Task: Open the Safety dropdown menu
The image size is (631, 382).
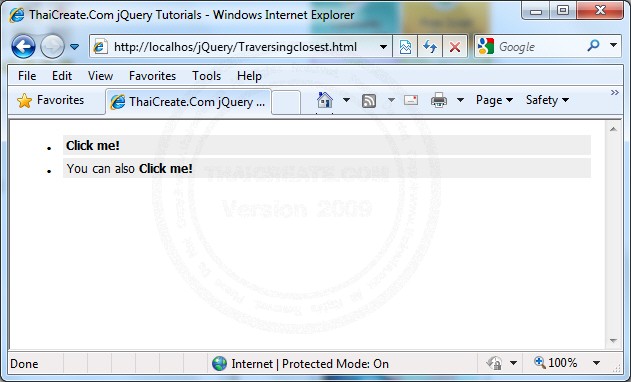Action: pyautogui.click(x=547, y=100)
